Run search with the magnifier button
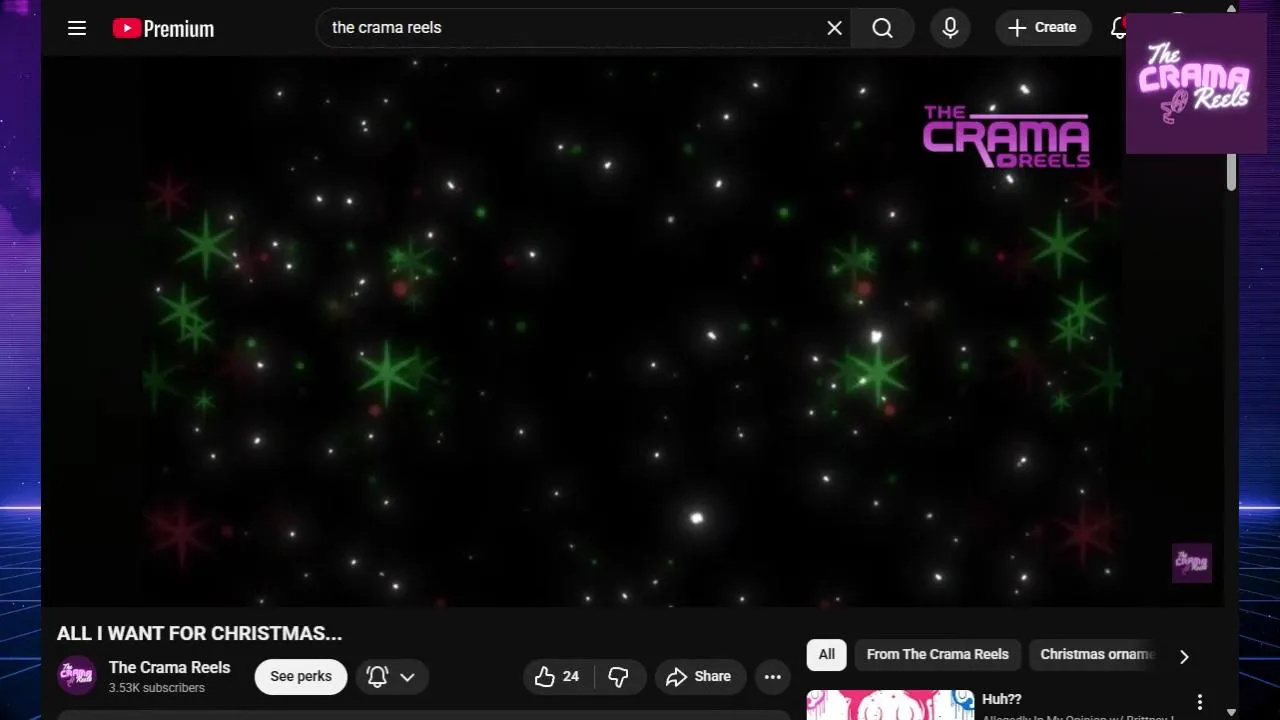 point(882,28)
